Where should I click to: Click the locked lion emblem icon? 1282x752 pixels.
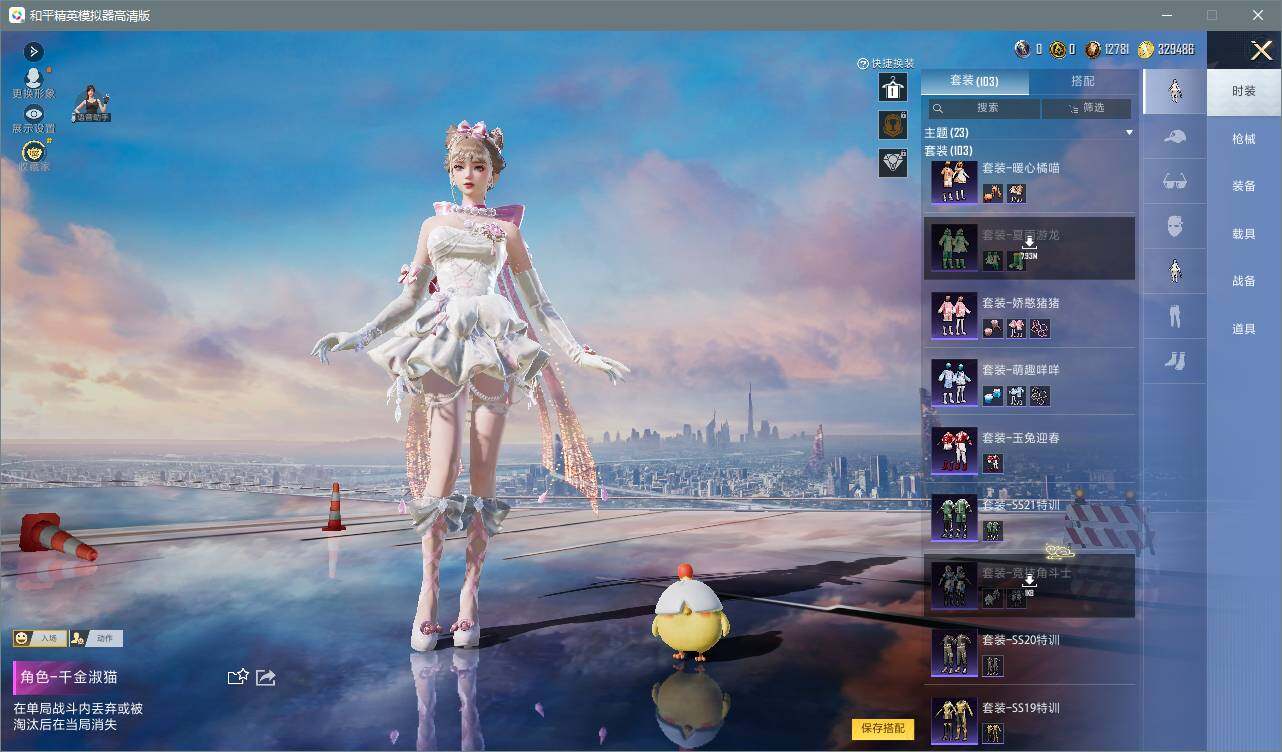click(892, 125)
